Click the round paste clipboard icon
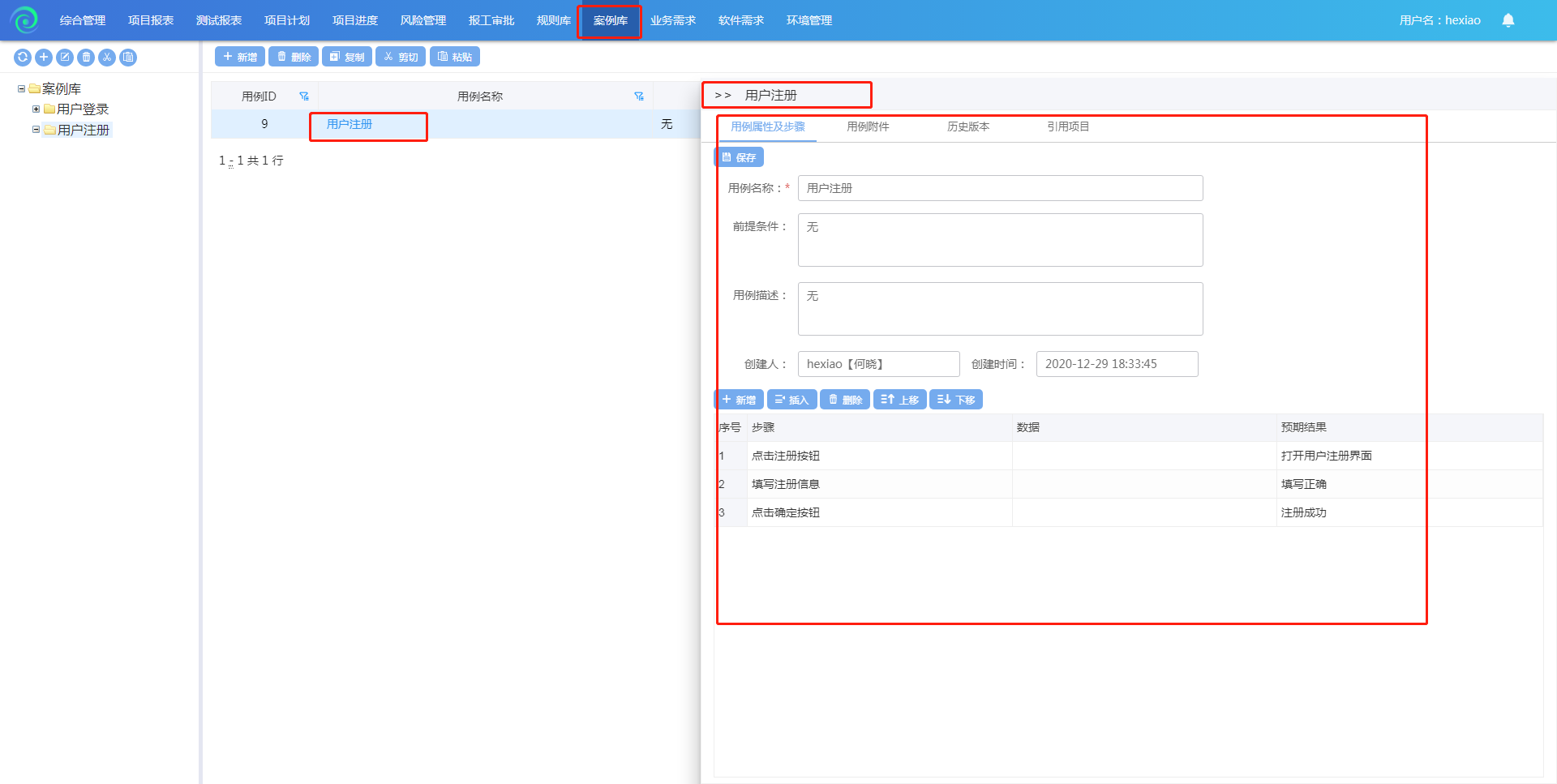 pyautogui.click(x=128, y=57)
